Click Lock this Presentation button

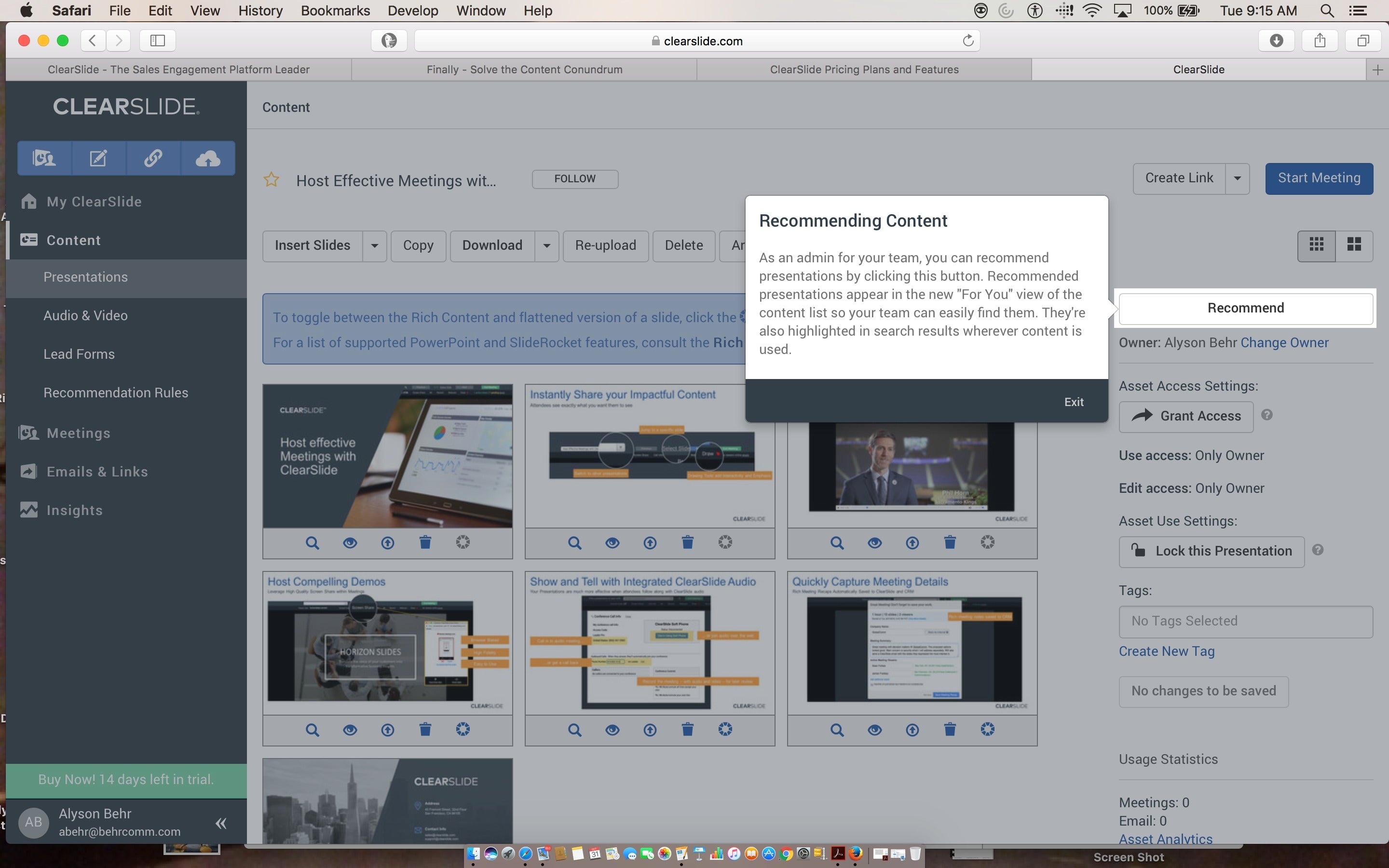pyautogui.click(x=1211, y=552)
